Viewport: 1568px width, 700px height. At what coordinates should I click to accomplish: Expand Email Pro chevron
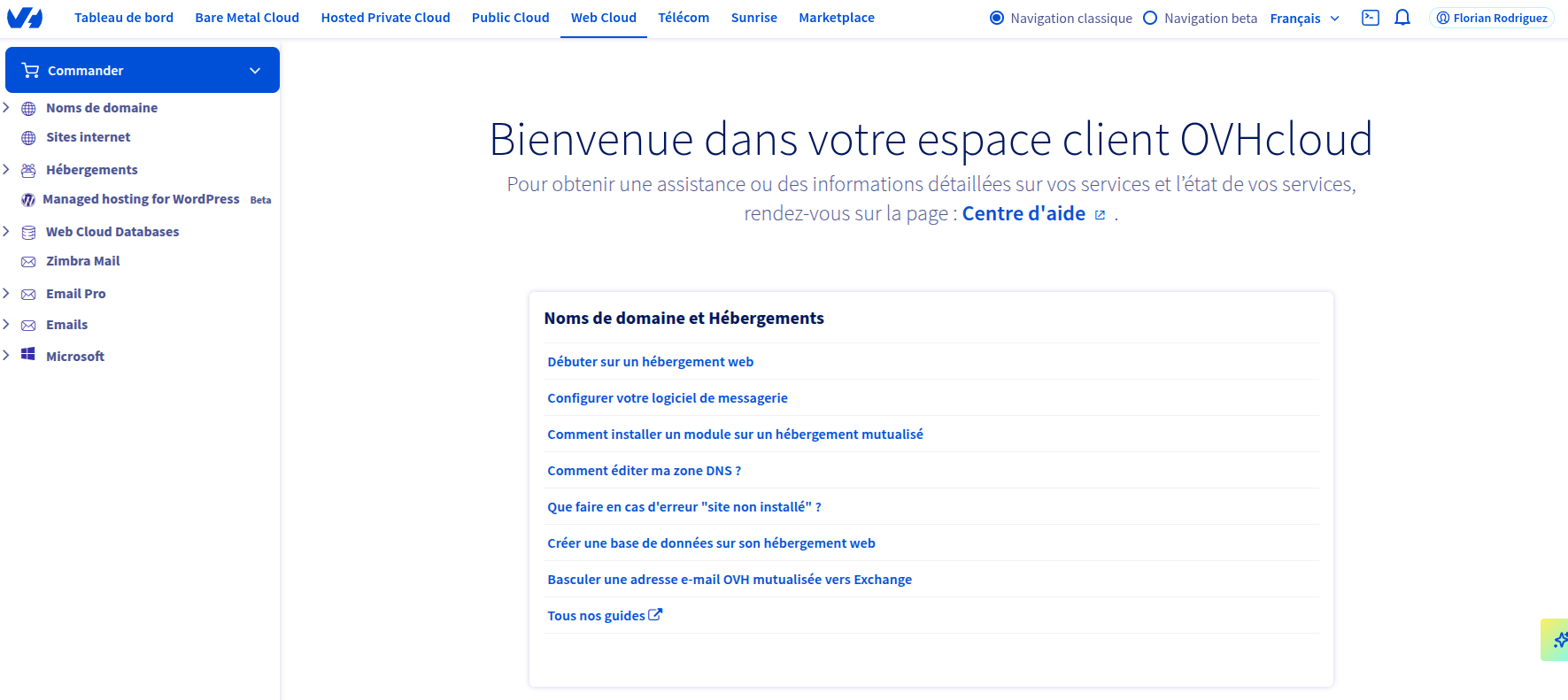pyautogui.click(x=6, y=293)
